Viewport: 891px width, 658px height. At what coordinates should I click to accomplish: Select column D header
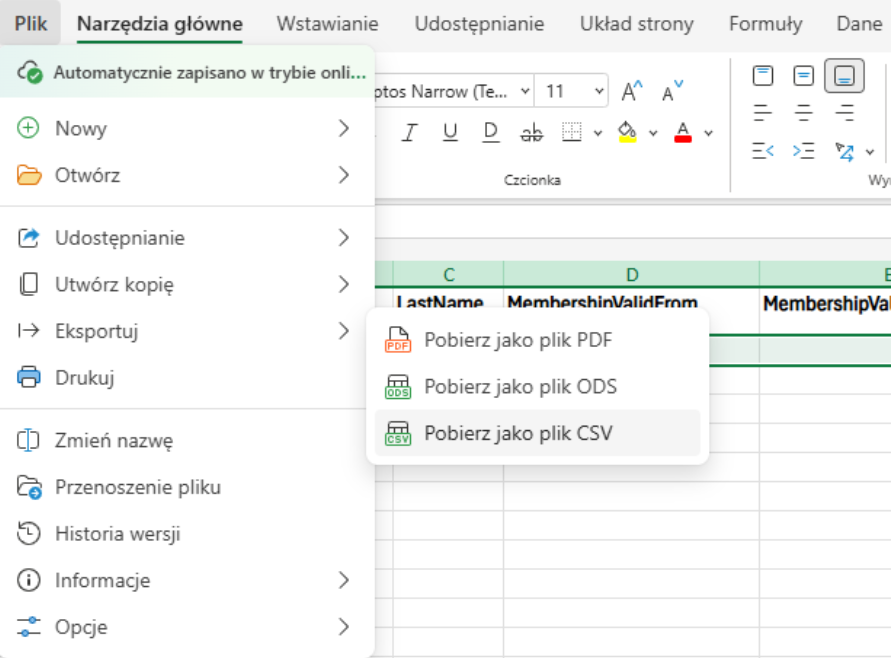pos(631,274)
